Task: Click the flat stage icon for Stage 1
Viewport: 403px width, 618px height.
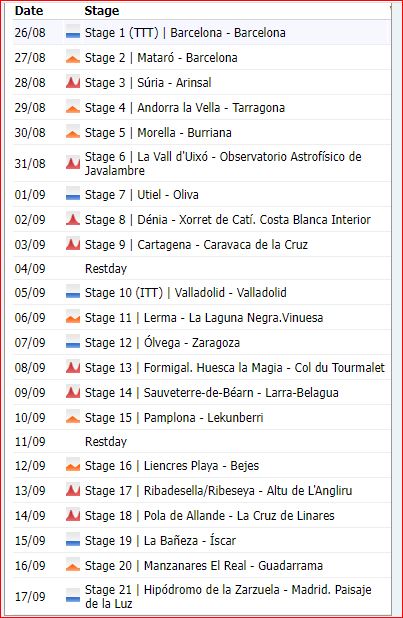Action: coord(73,32)
